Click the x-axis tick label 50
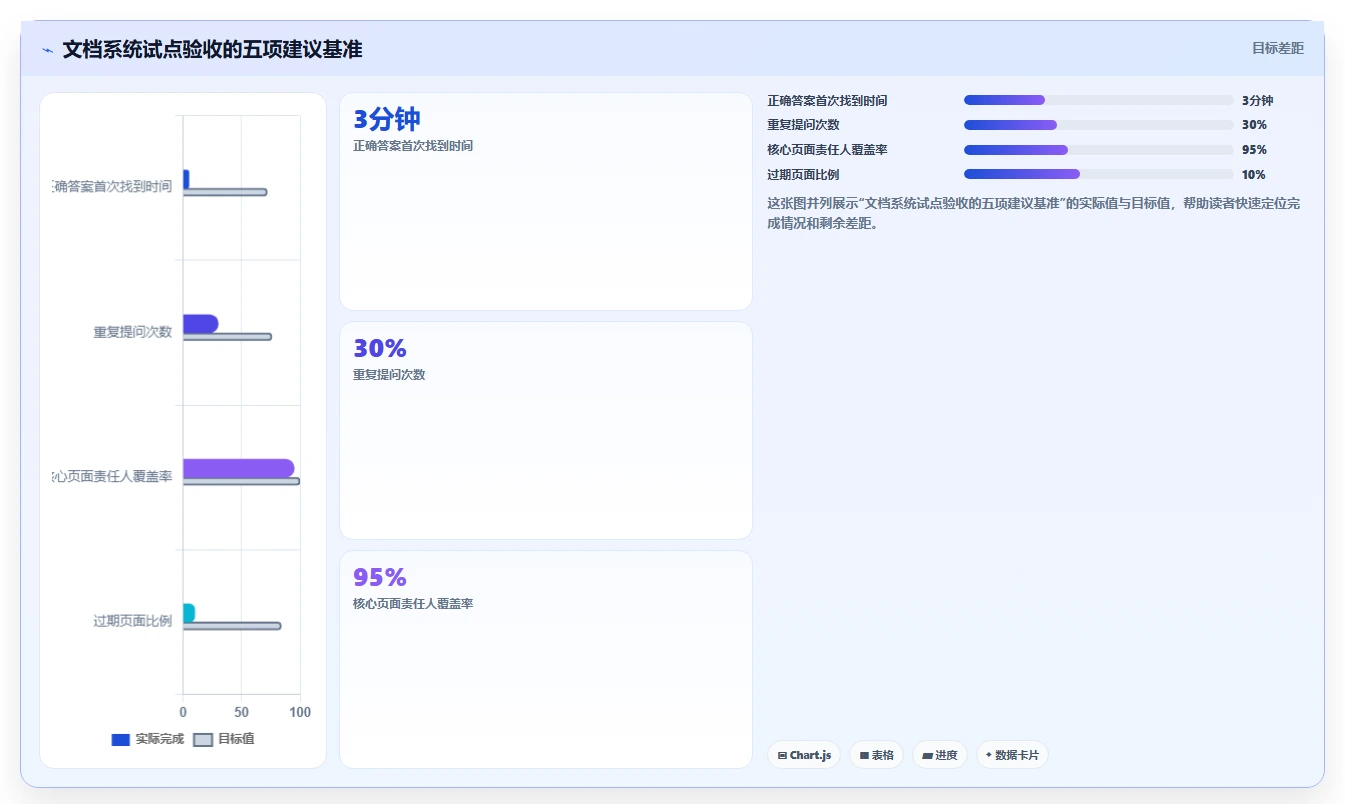Viewport: 1345px width, 804px height. click(241, 712)
